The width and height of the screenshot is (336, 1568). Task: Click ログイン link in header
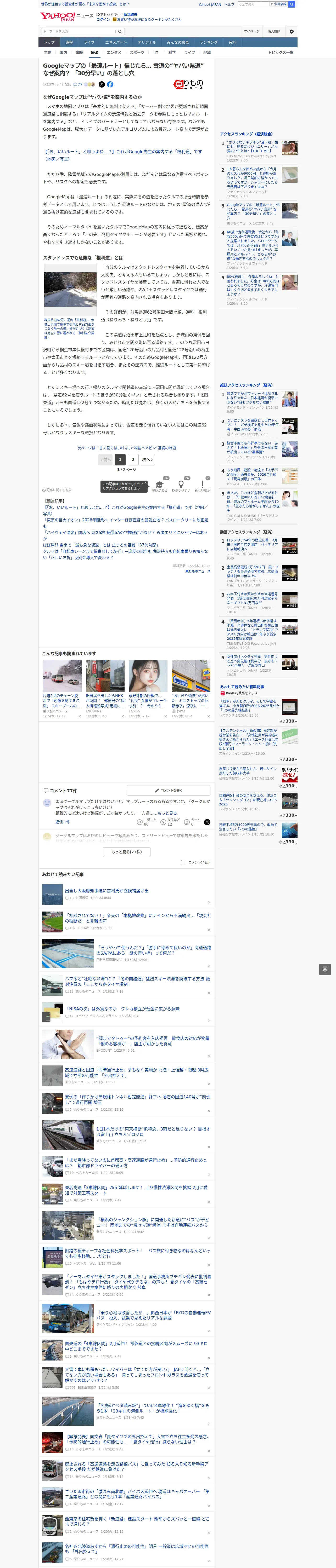(103, 20)
